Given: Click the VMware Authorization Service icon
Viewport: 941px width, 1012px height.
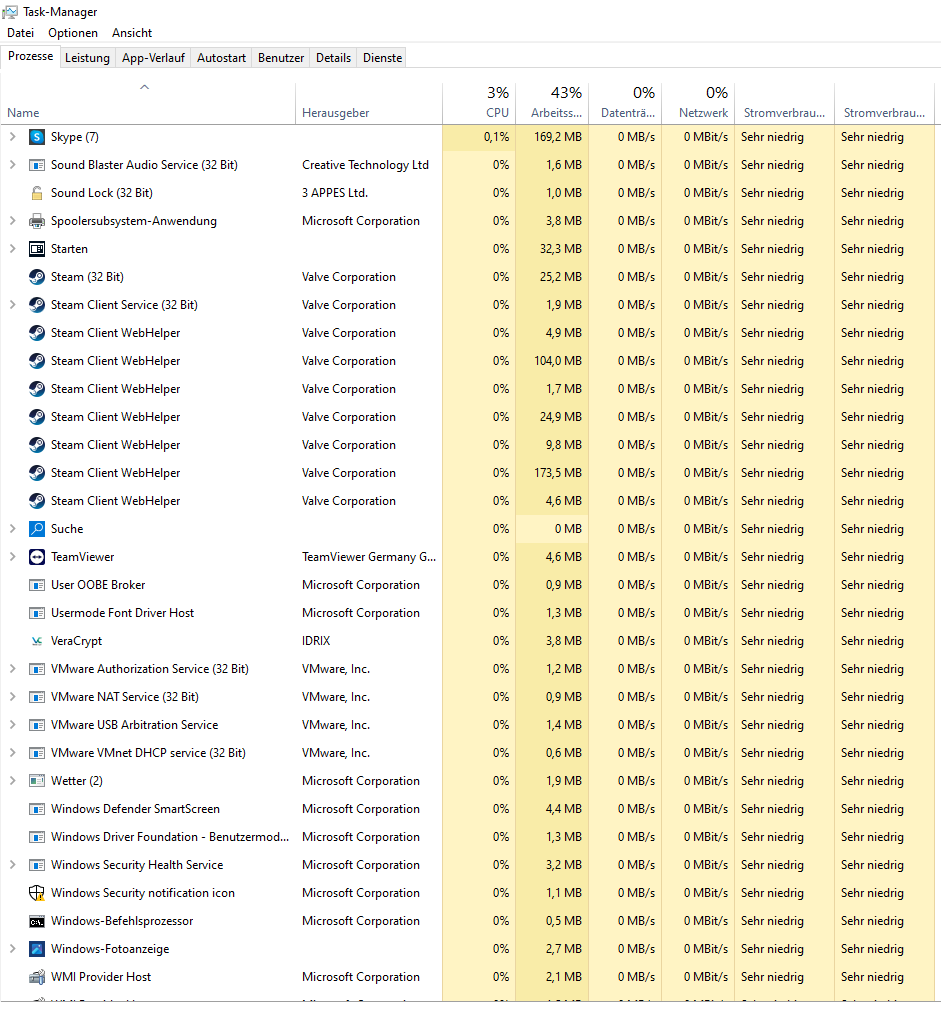Looking at the screenshot, I should coord(37,669).
